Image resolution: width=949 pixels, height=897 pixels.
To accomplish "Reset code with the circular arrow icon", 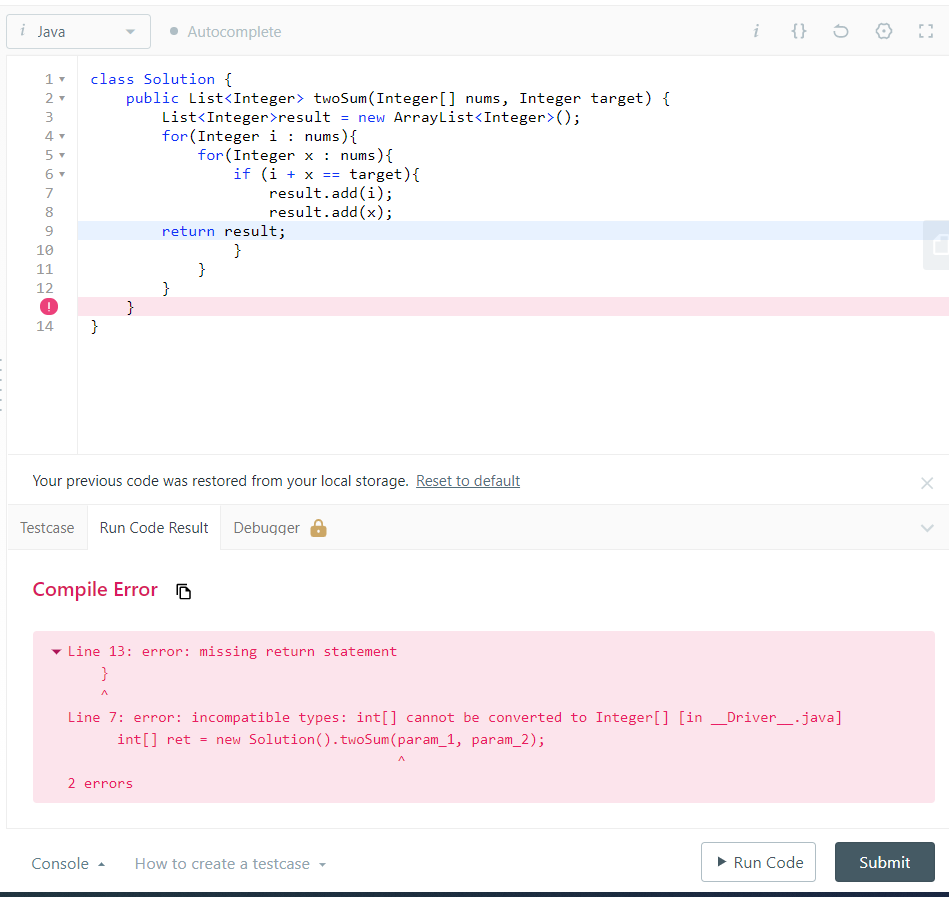I will tap(841, 31).
